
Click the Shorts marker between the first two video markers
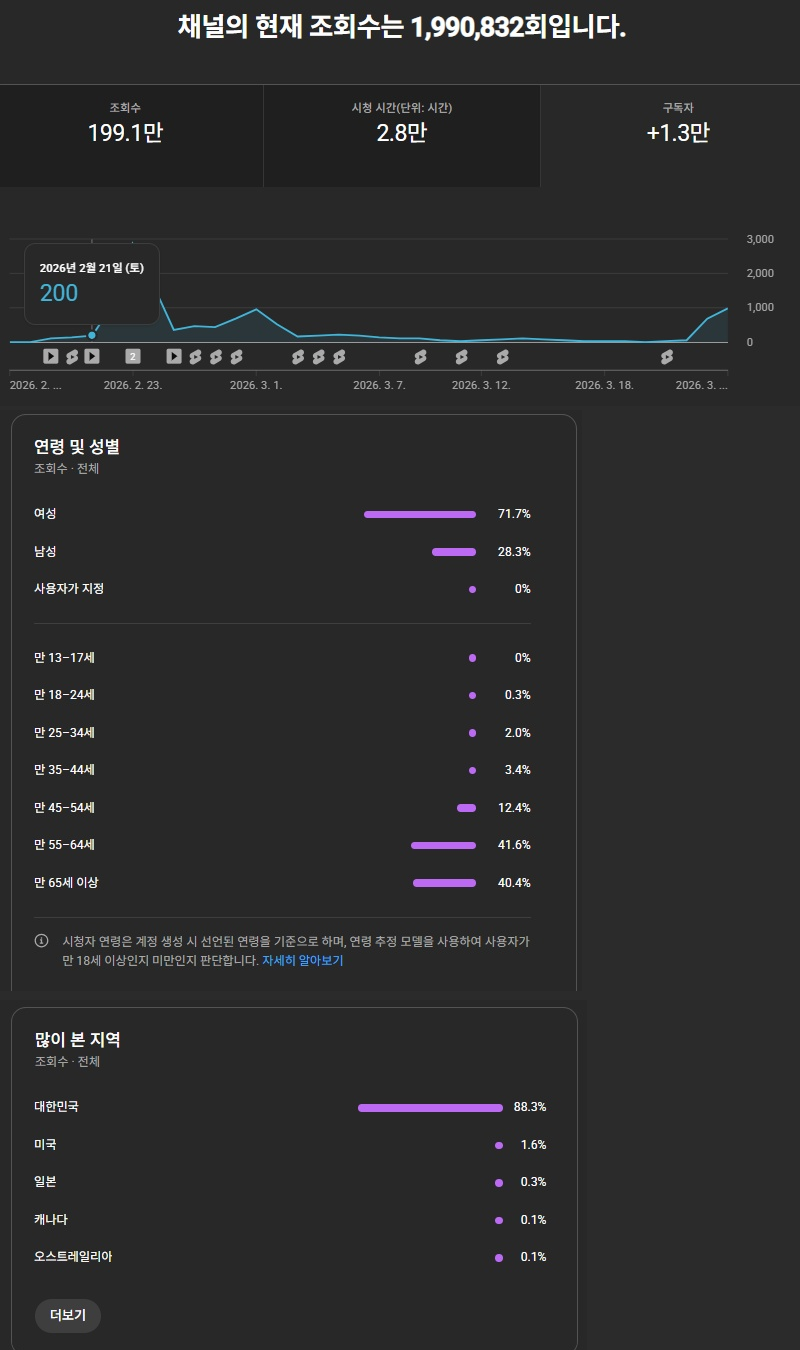(72, 356)
